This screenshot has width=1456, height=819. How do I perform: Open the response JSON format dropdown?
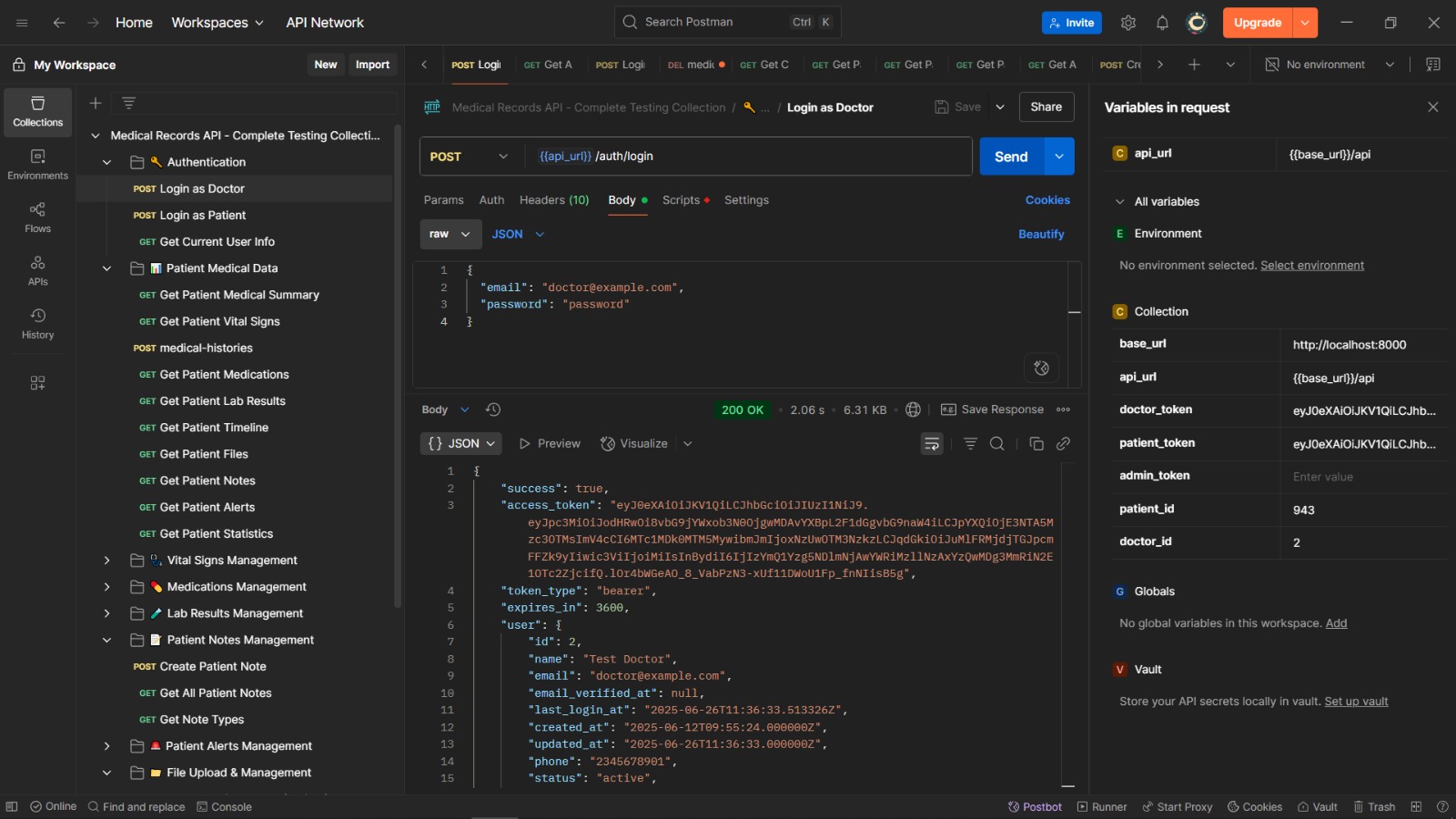pos(461,443)
